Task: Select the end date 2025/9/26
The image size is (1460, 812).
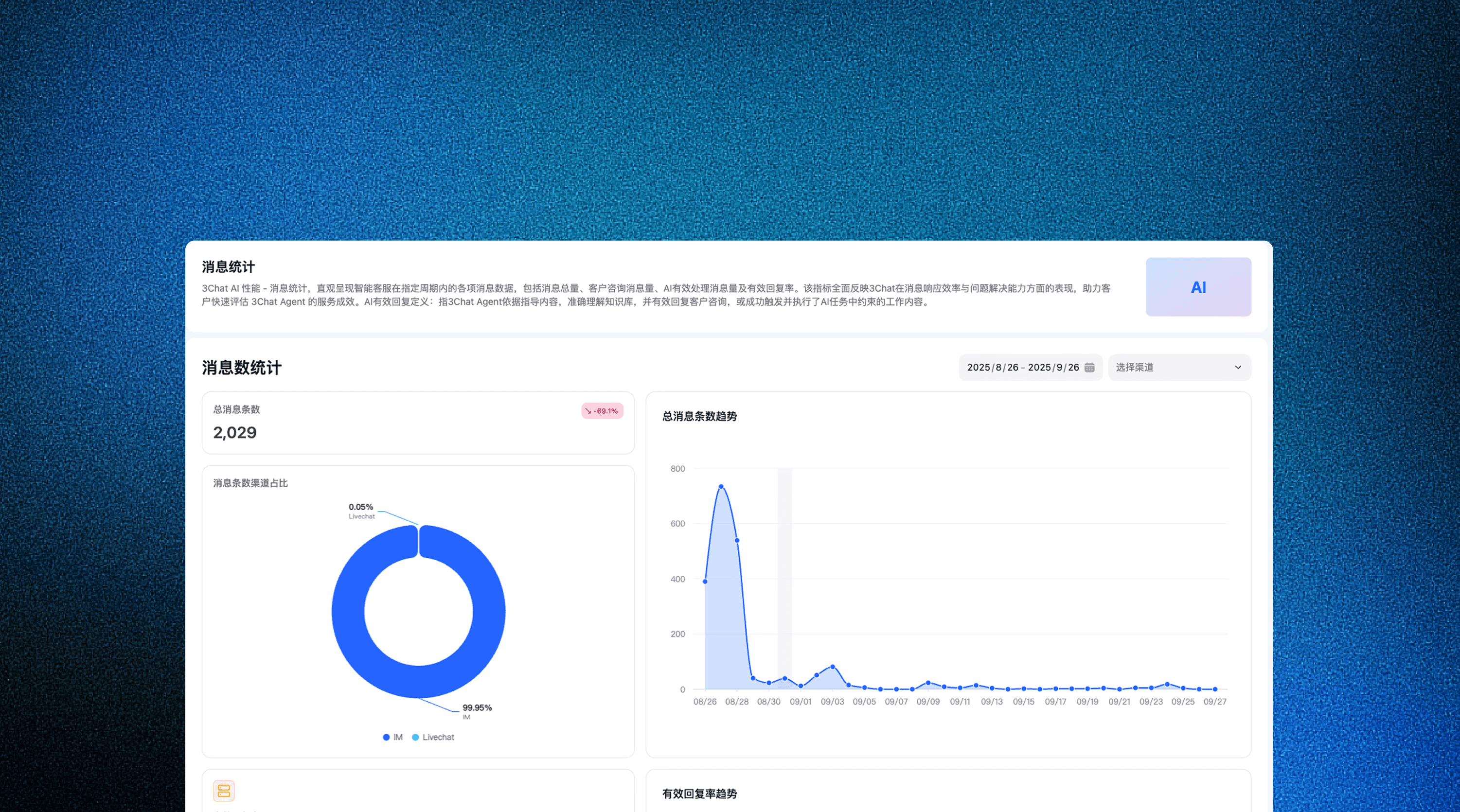Action: (1053, 367)
